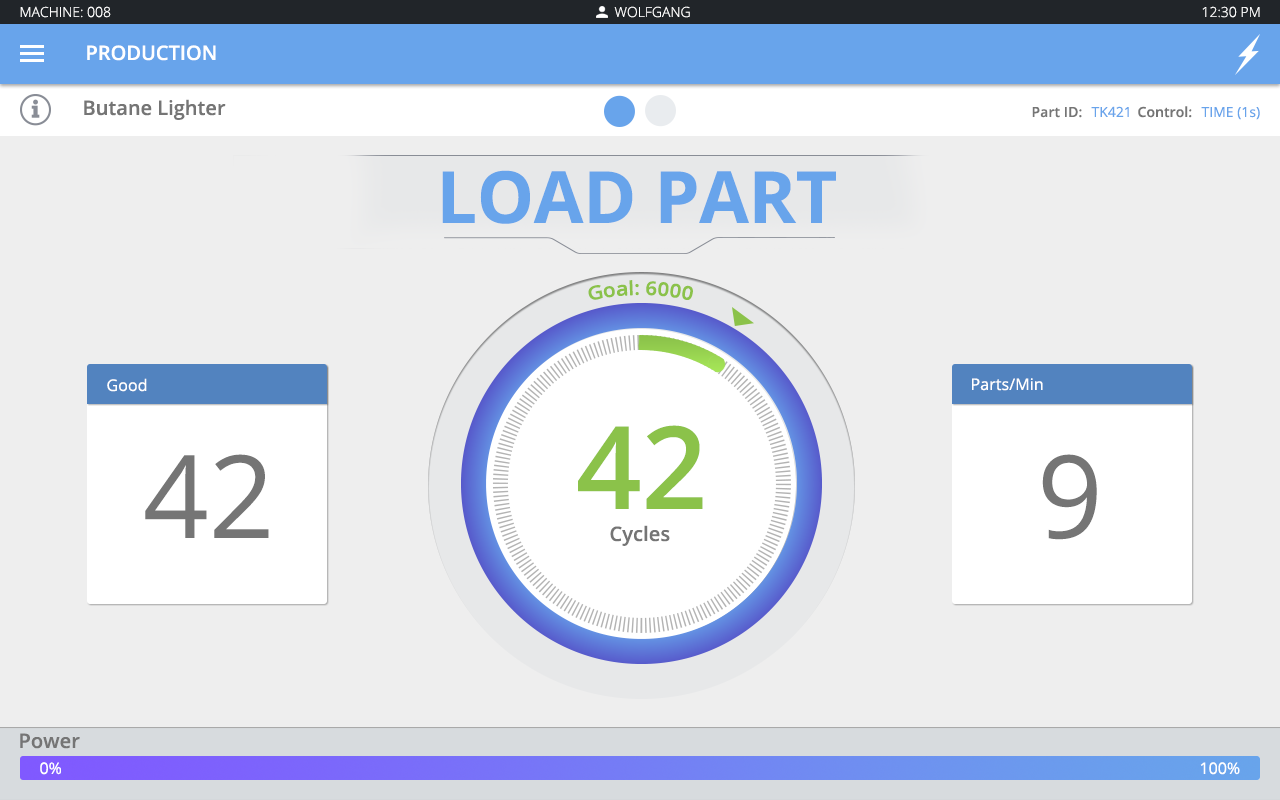Click the user profile icon beside WOLFGANG

[x=602, y=12]
